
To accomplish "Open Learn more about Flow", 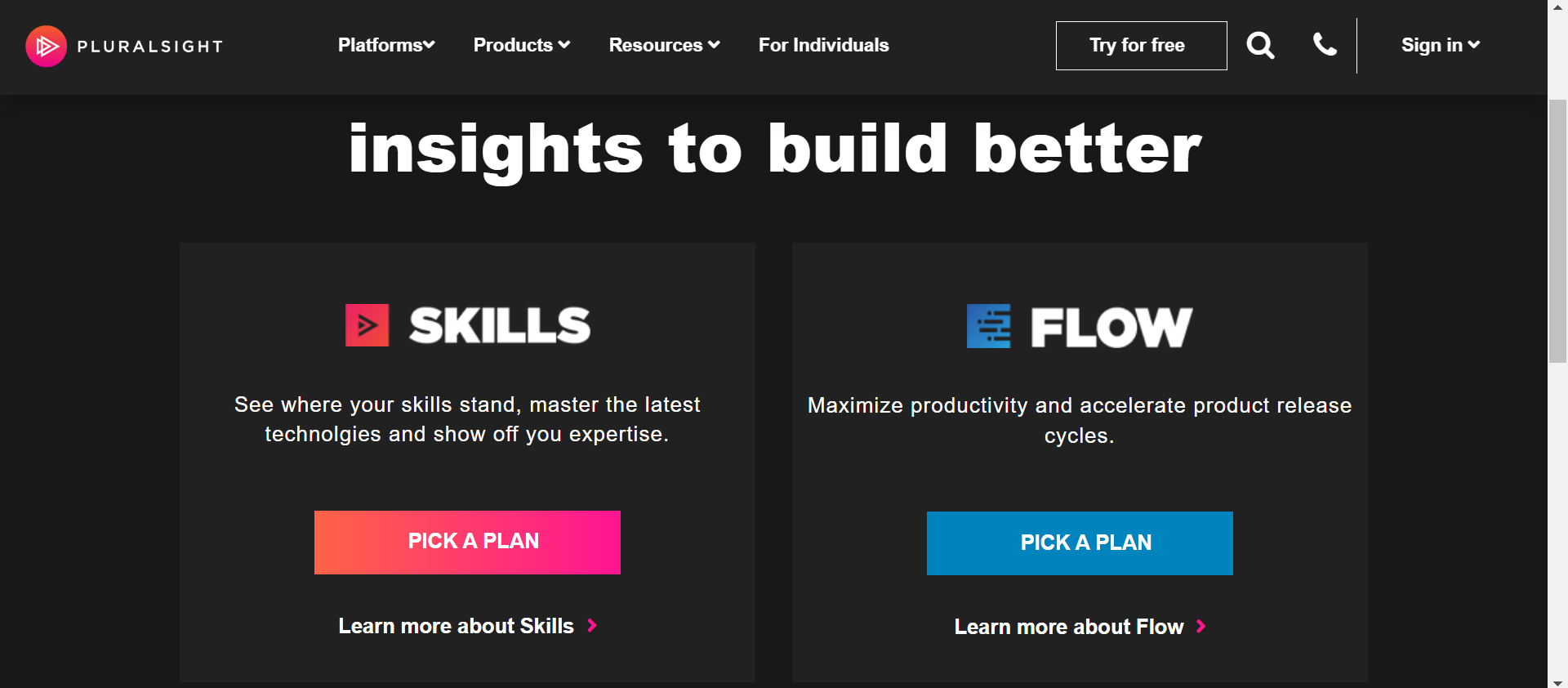I will point(1068,627).
